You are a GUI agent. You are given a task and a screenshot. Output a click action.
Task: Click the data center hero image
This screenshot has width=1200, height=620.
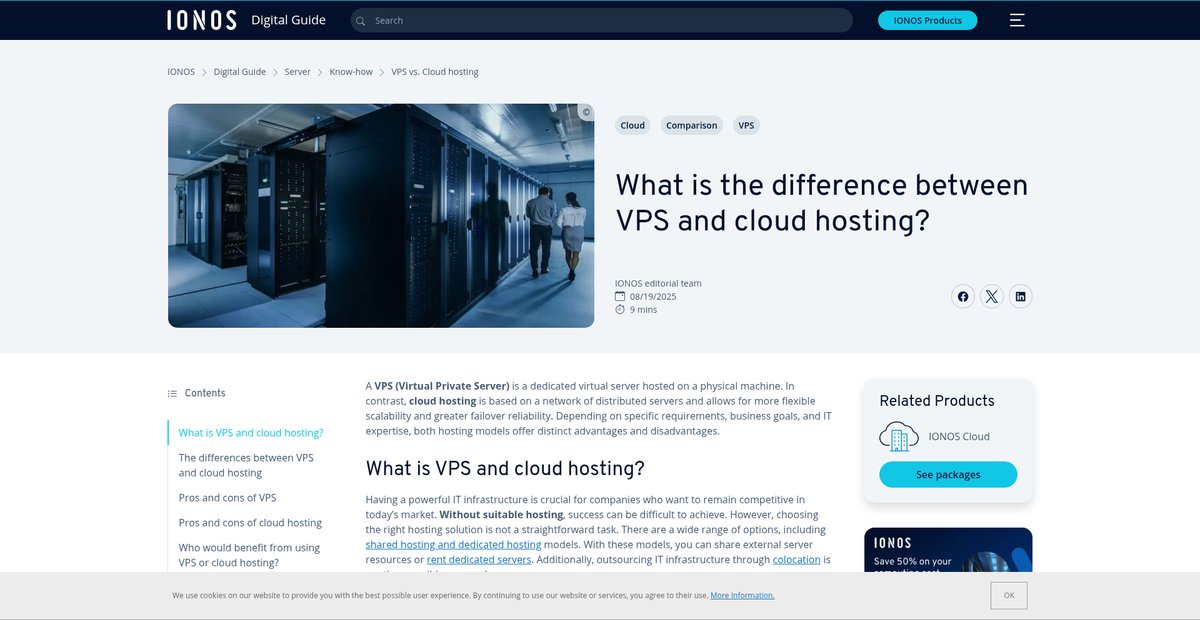pyautogui.click(x=381, y=216)
